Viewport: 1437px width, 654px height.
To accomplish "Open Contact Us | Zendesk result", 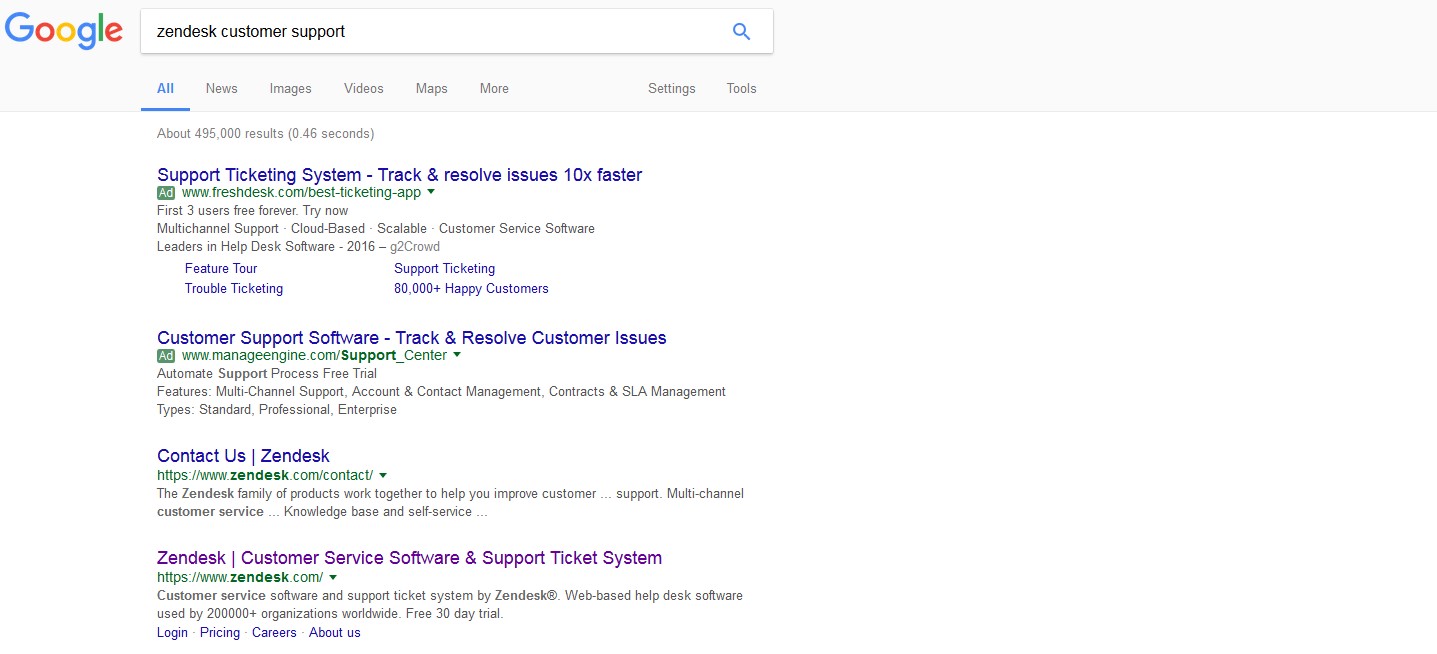I will click(x=243, y=456).
